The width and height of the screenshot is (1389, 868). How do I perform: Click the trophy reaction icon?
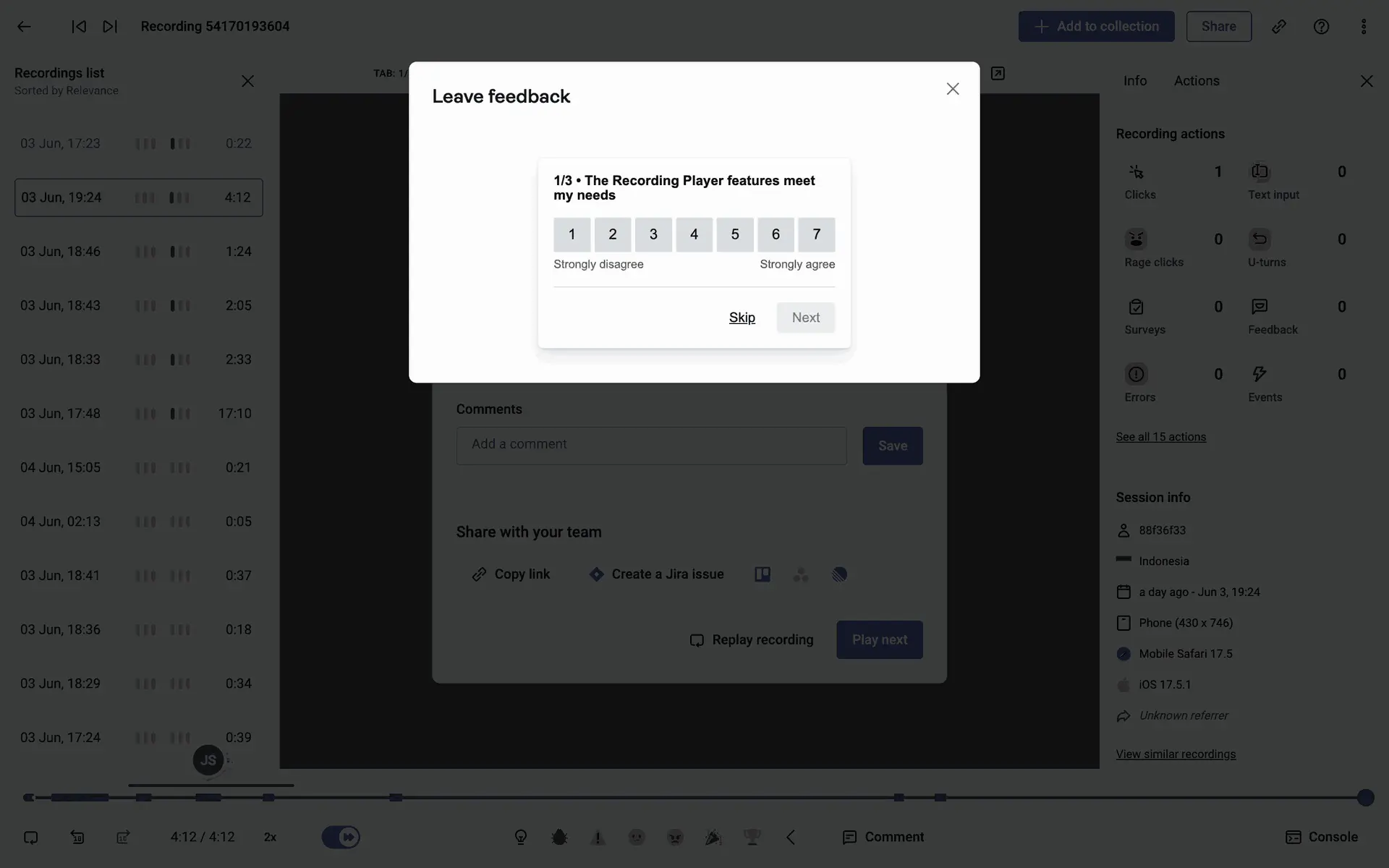tap(752, 837)
